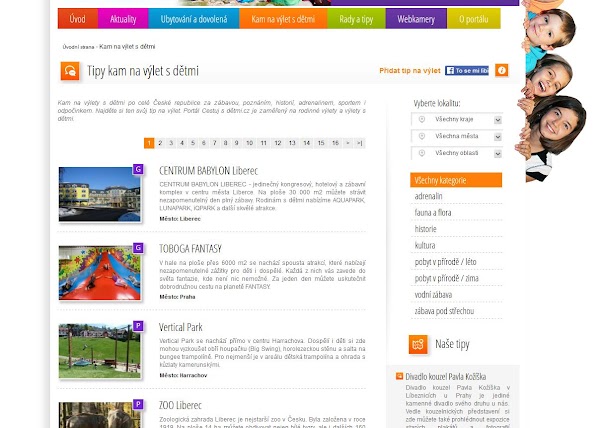The height and width of the screenshot is (428, 600).
Task: Expand the Všechny oblasti dropdown
Action: (497, 154)
